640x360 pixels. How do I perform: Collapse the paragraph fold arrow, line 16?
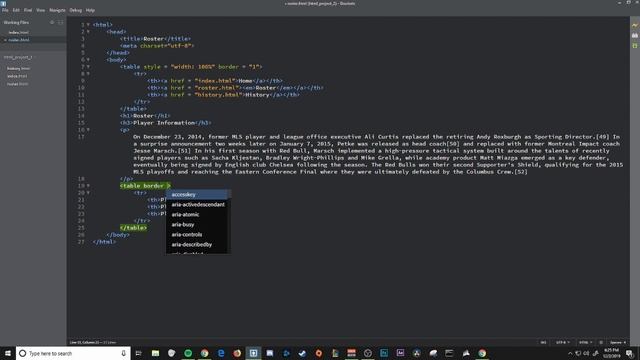(x=88, y=130)
